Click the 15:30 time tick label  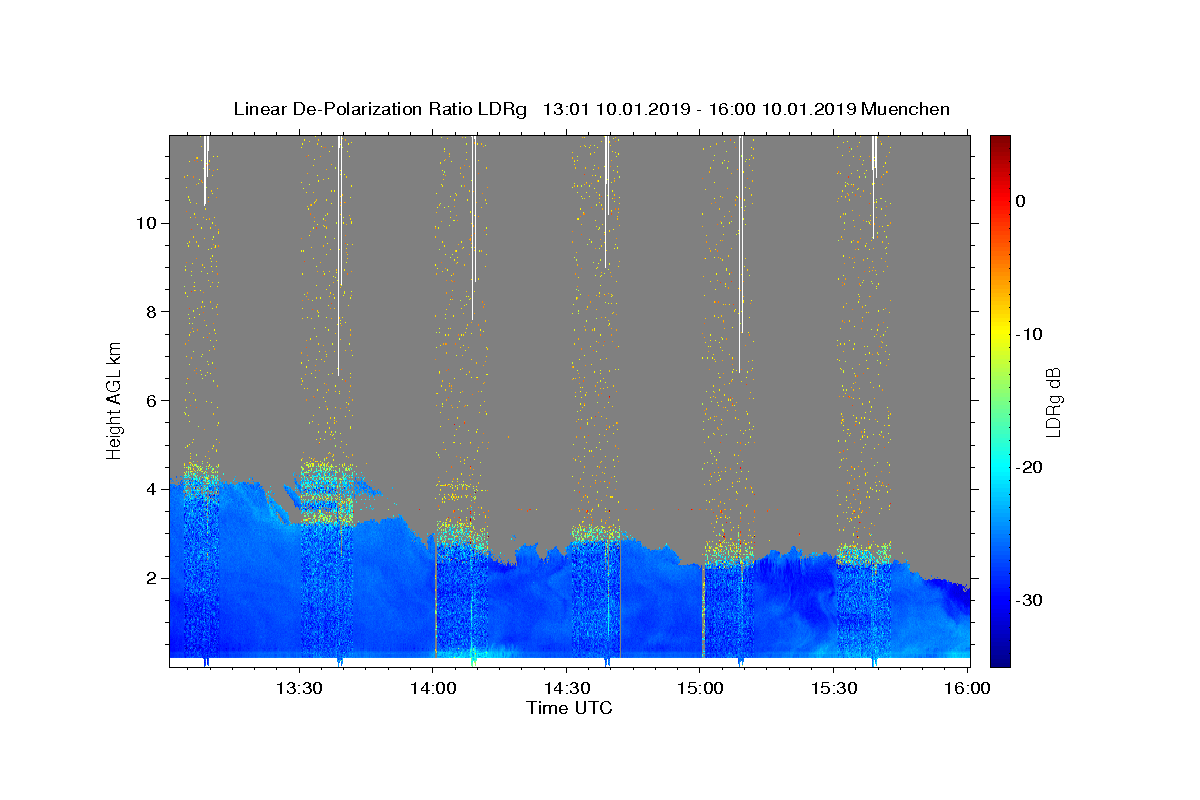(834, 688)
